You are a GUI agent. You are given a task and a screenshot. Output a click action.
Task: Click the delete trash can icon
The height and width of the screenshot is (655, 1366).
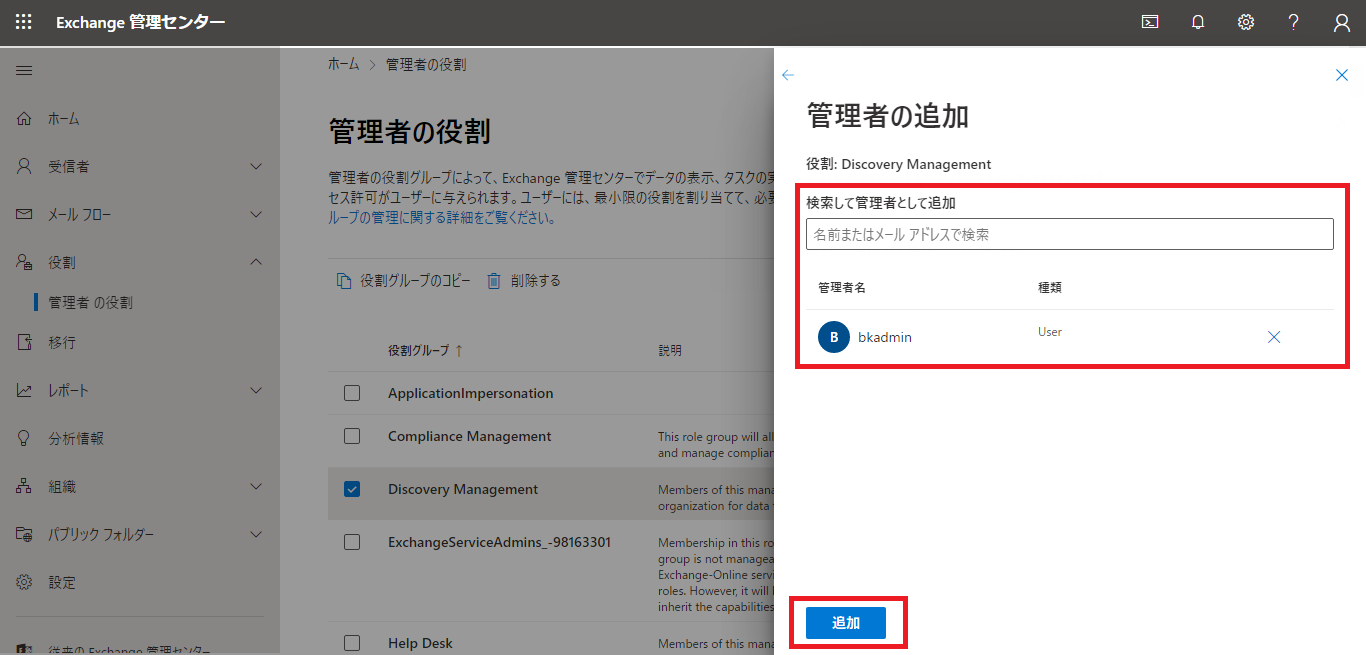point(494,281)
